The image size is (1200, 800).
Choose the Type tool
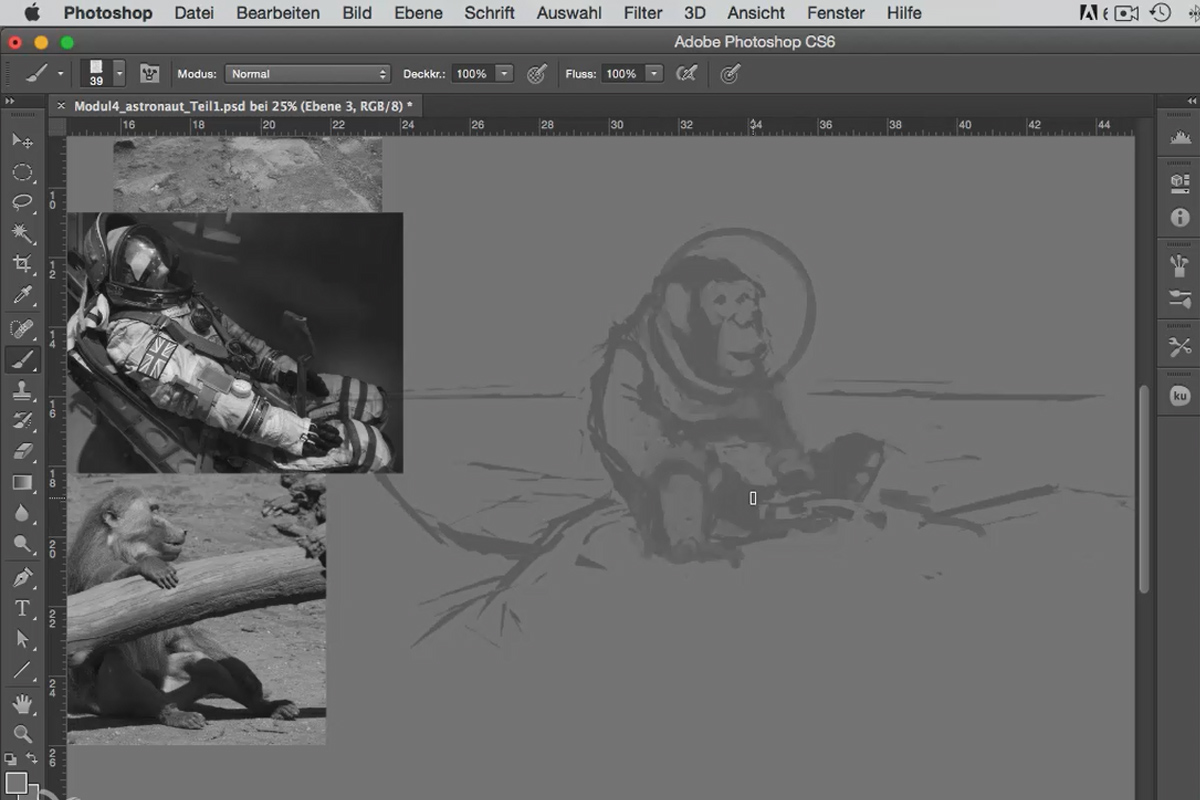(x=22, y=607)
